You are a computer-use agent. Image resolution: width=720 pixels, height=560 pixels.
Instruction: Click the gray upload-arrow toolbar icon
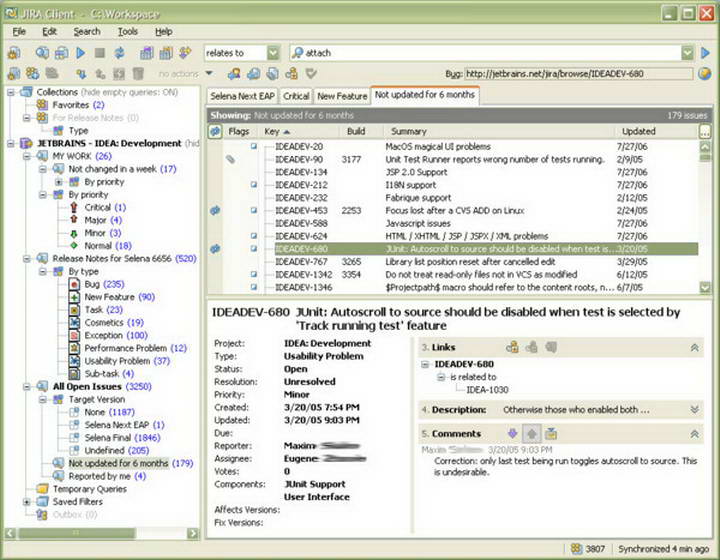coord(100,73)
